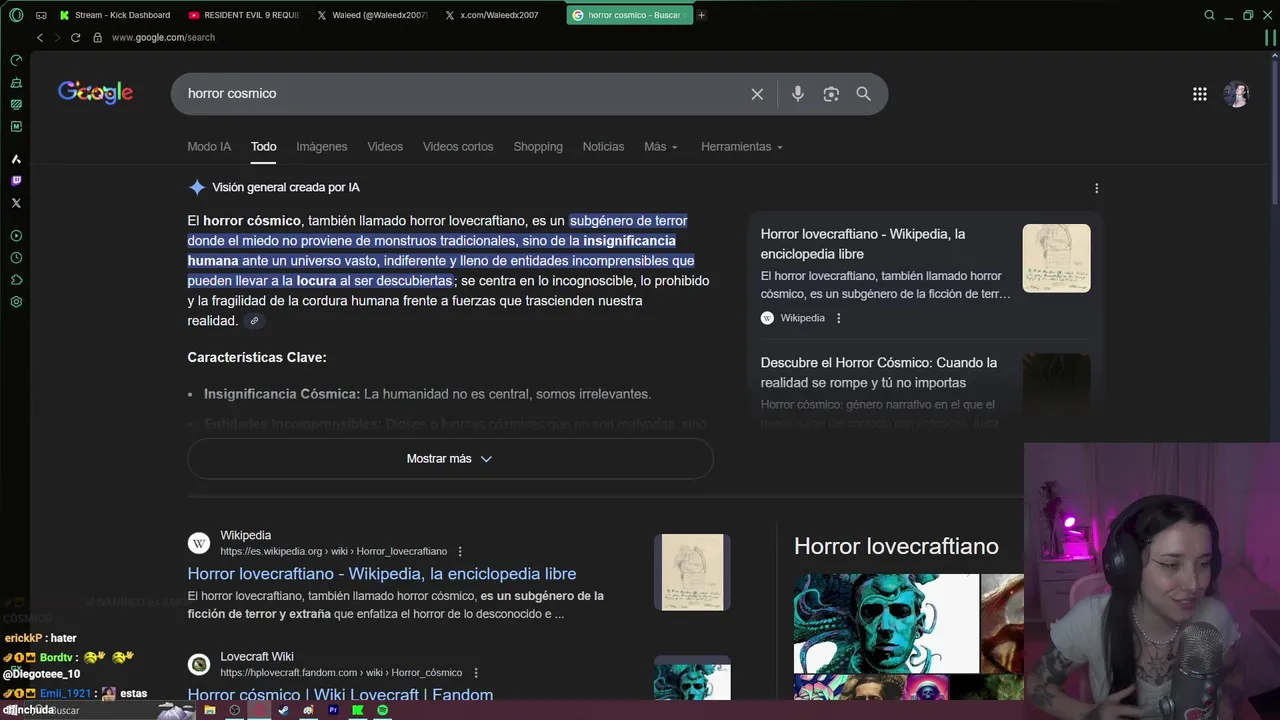Switch to the 'Stream - Kick Dashboard' tab
The height and width of the screenshot is (720, 1280).
(116, 15)
